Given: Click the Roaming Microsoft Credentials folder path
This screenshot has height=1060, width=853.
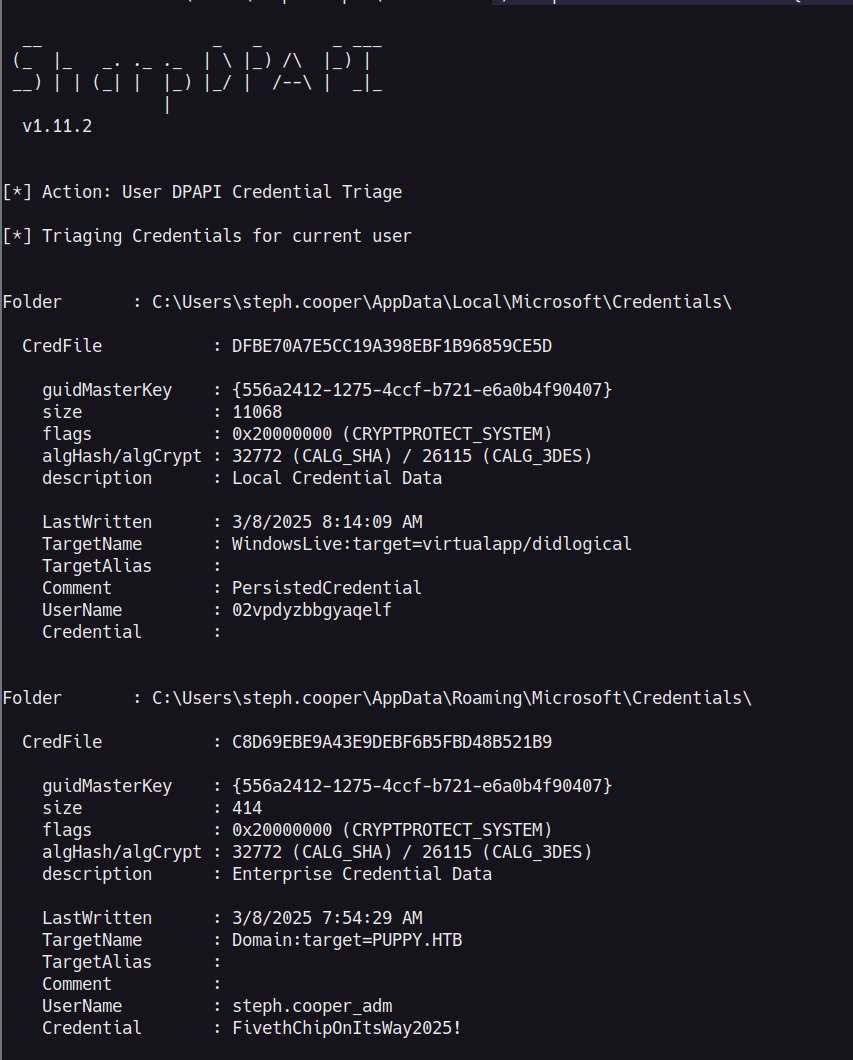Looking at the screenshot, I should tap(452, 698).
